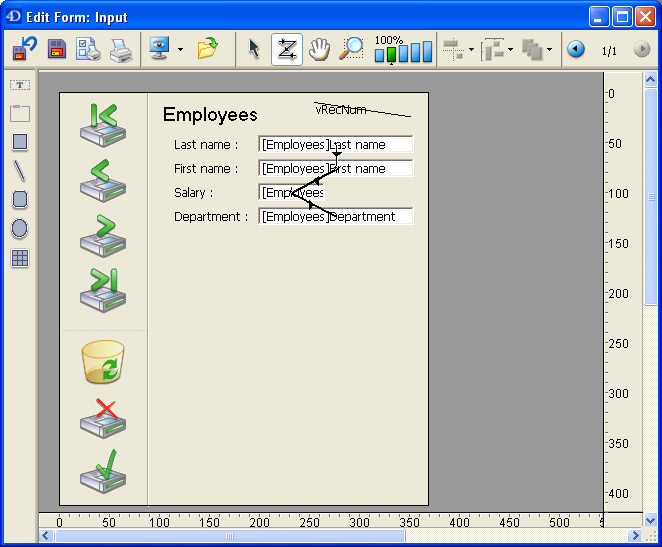662x547 pixels.
Task: Select the Last name field box
Action: point(335,145)
